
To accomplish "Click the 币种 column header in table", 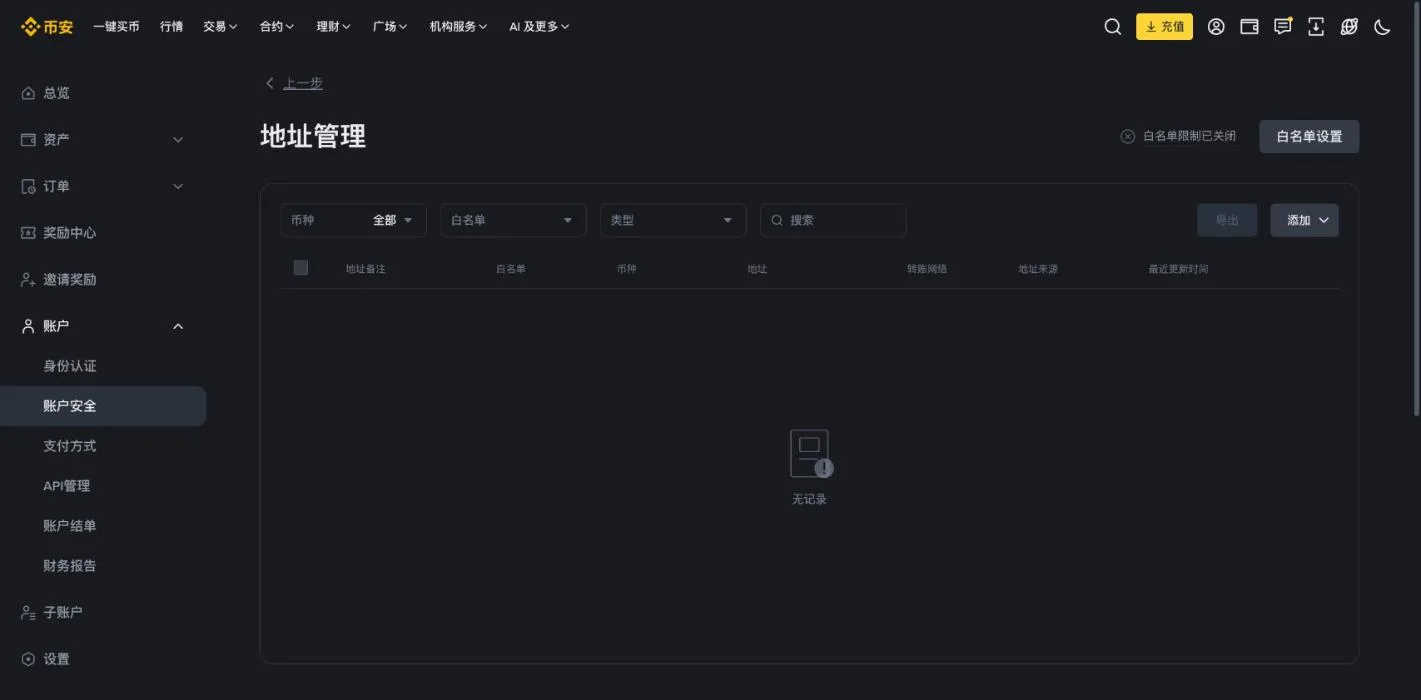I will pyautogui.click(x=627, y=269).
